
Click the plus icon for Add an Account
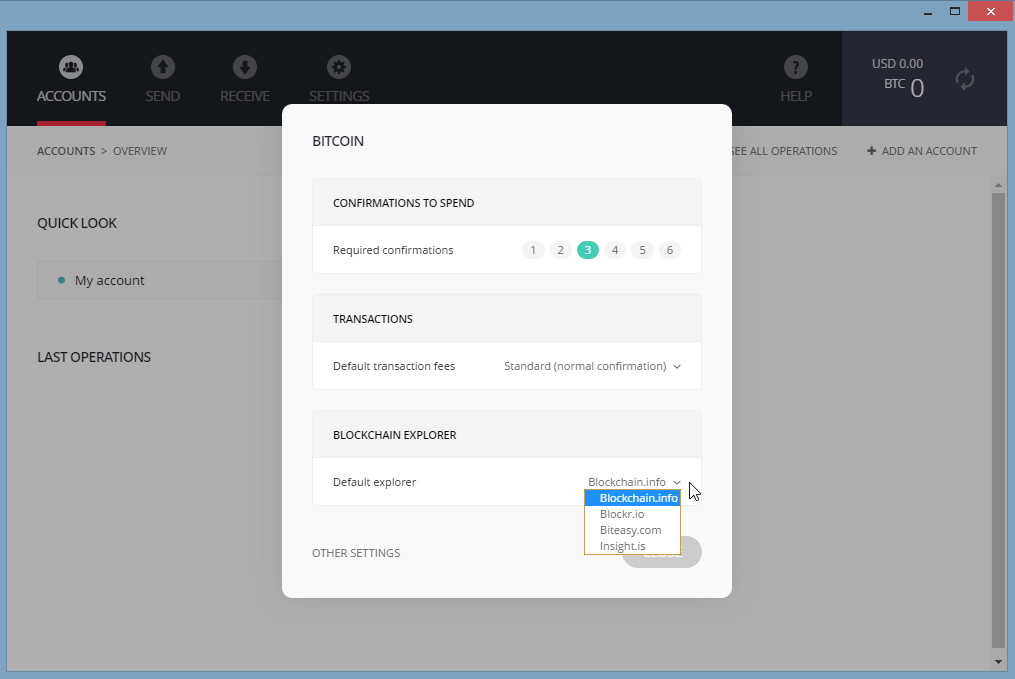pos(871,151)
